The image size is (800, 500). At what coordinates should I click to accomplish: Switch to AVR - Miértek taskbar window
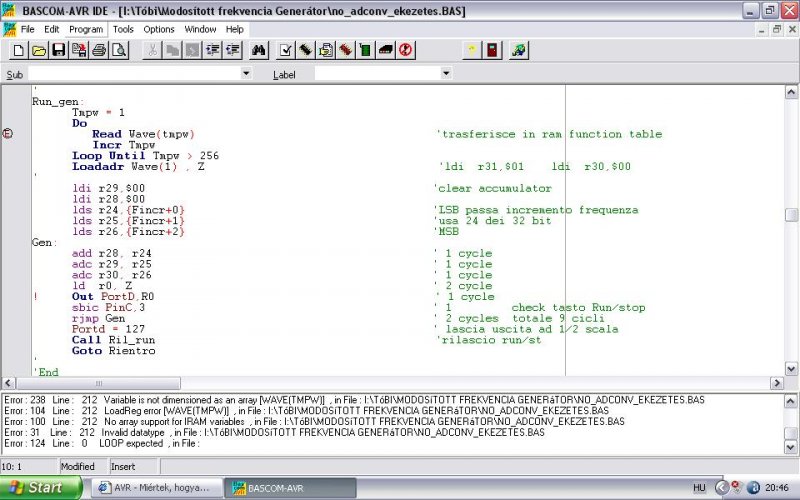pyautogui.click(x=157, y=488)
